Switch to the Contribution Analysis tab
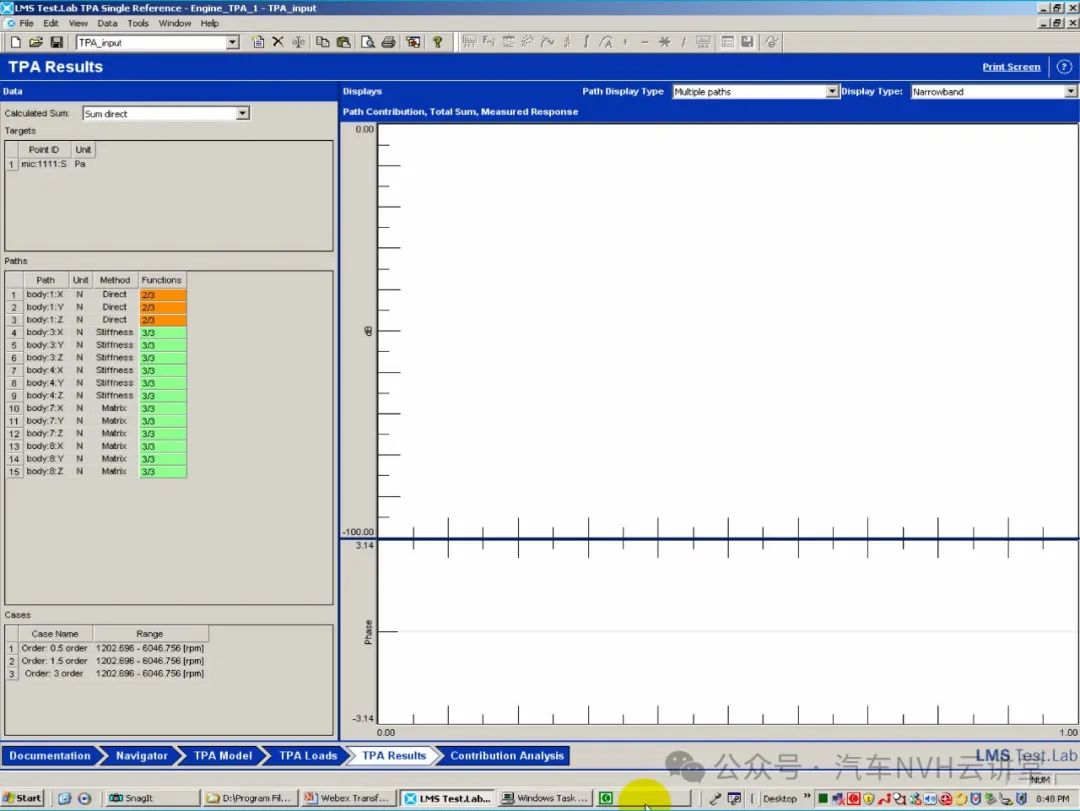This screenshot has height=811, width=1080. point(506,756)
